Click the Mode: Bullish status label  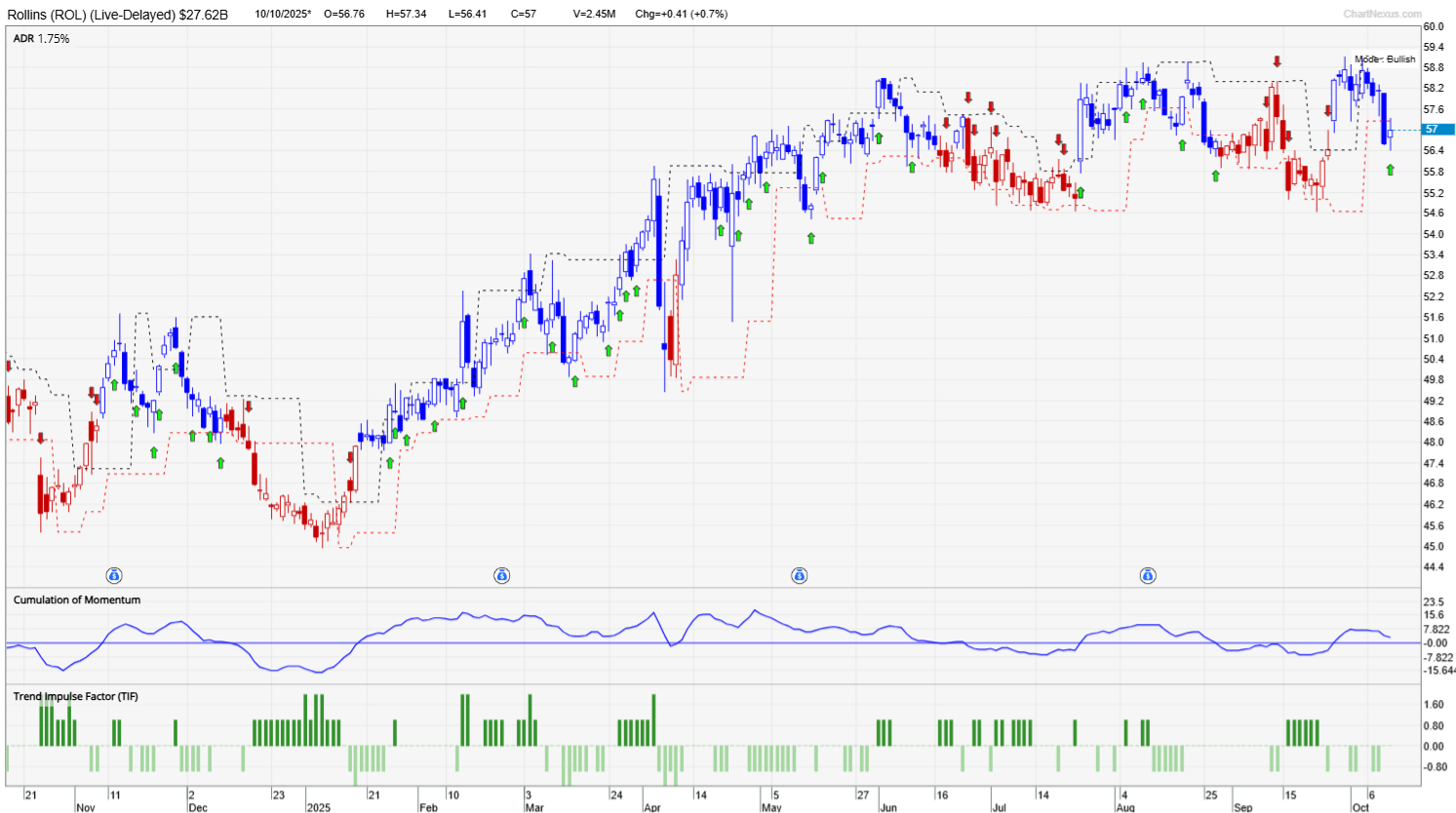click(x=1385, y=58)
